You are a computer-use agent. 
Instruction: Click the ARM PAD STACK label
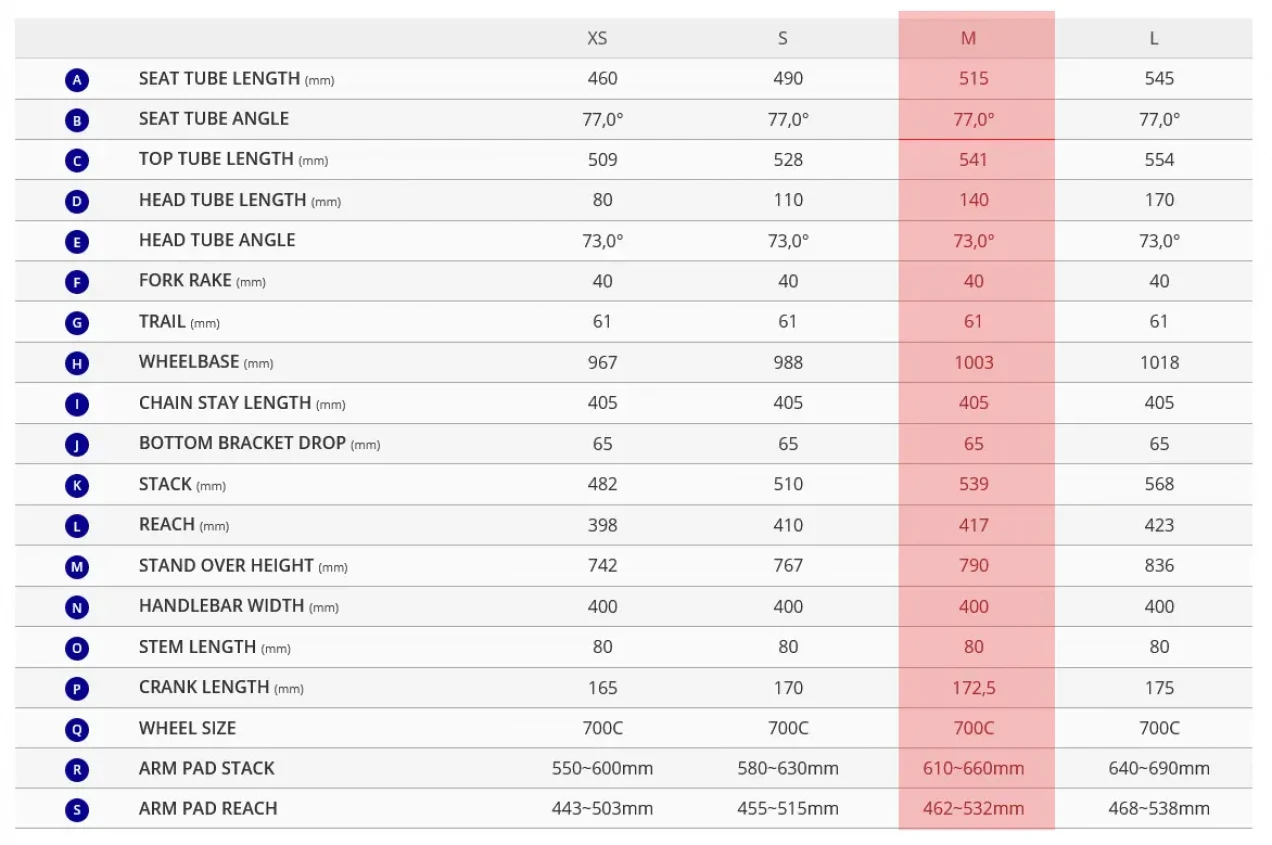tap(206, 768)
